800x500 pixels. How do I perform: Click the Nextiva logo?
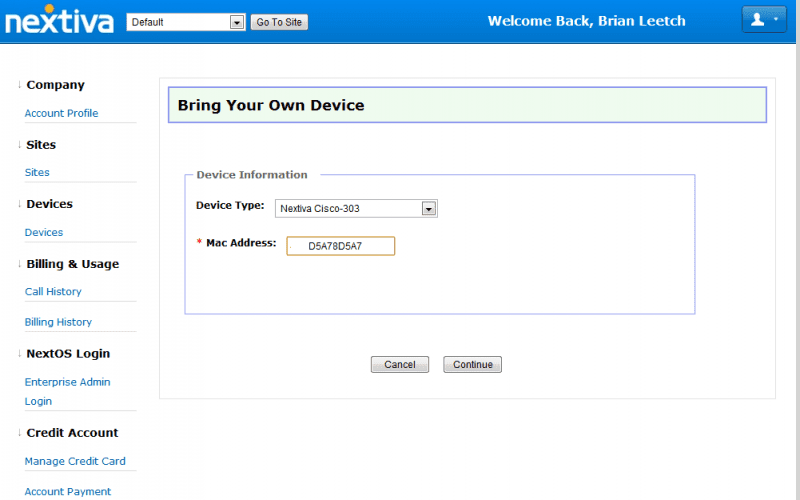click(x=59, y=20)
